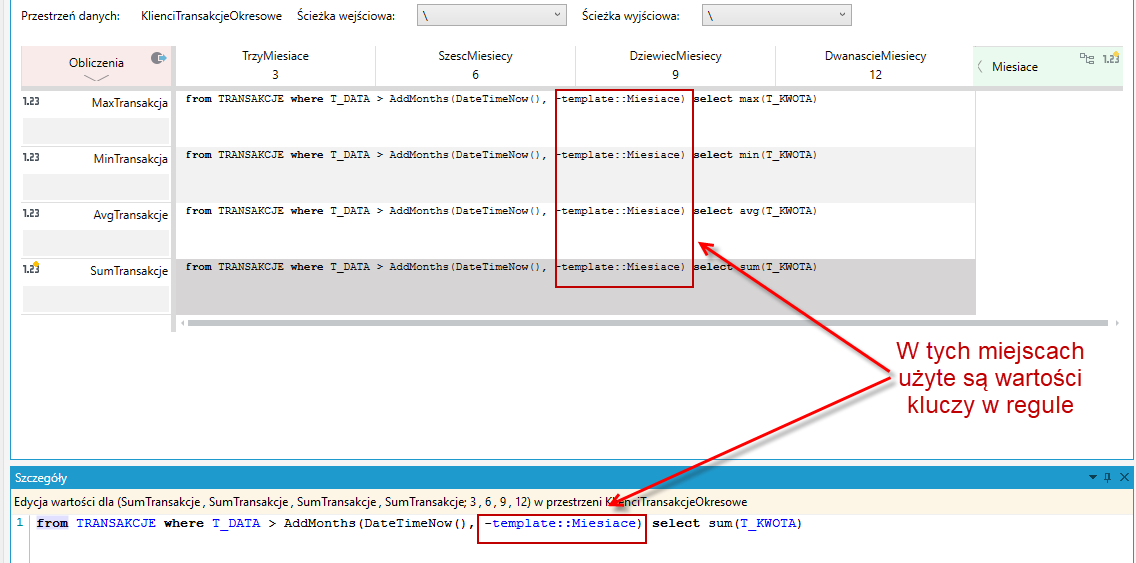Viewport: 1136px width, 563px height.
Task: Select the DwanascieMiesiecy column header
Action: [875, 65]
